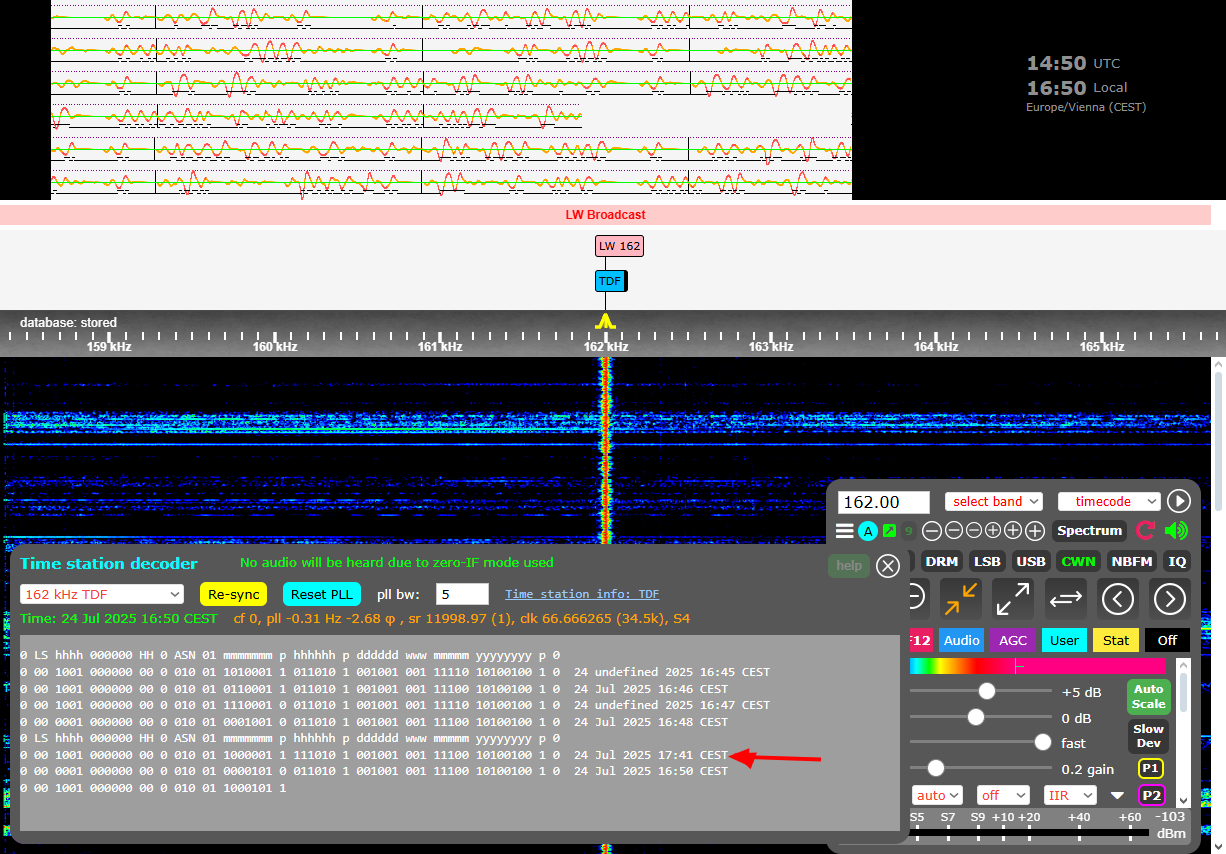Click the orange zoom-to-band inward arrows icon
The height and width of the screenshot is (854, 1226).
(961, 599)
